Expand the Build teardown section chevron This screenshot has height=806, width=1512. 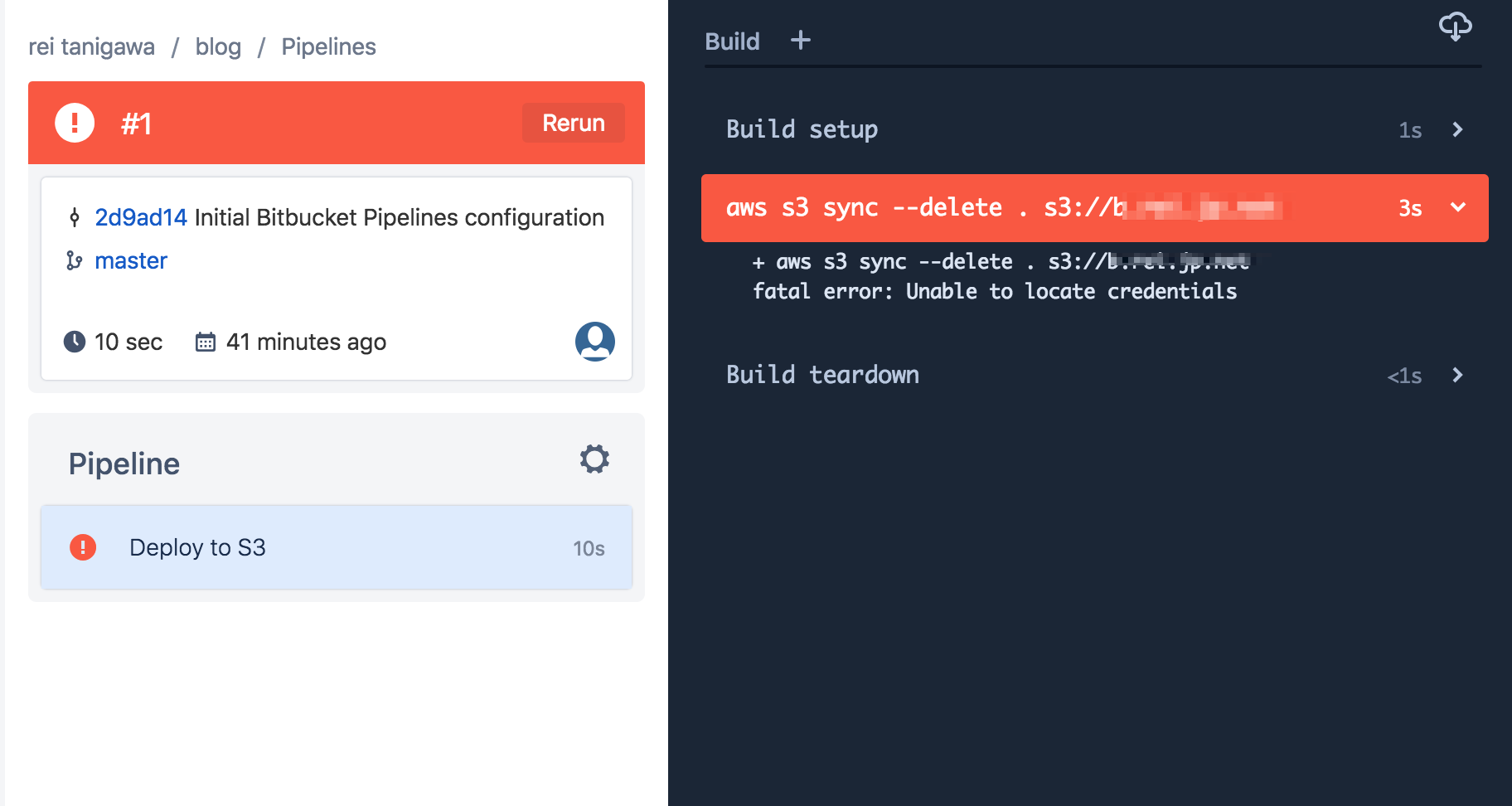1457,375
